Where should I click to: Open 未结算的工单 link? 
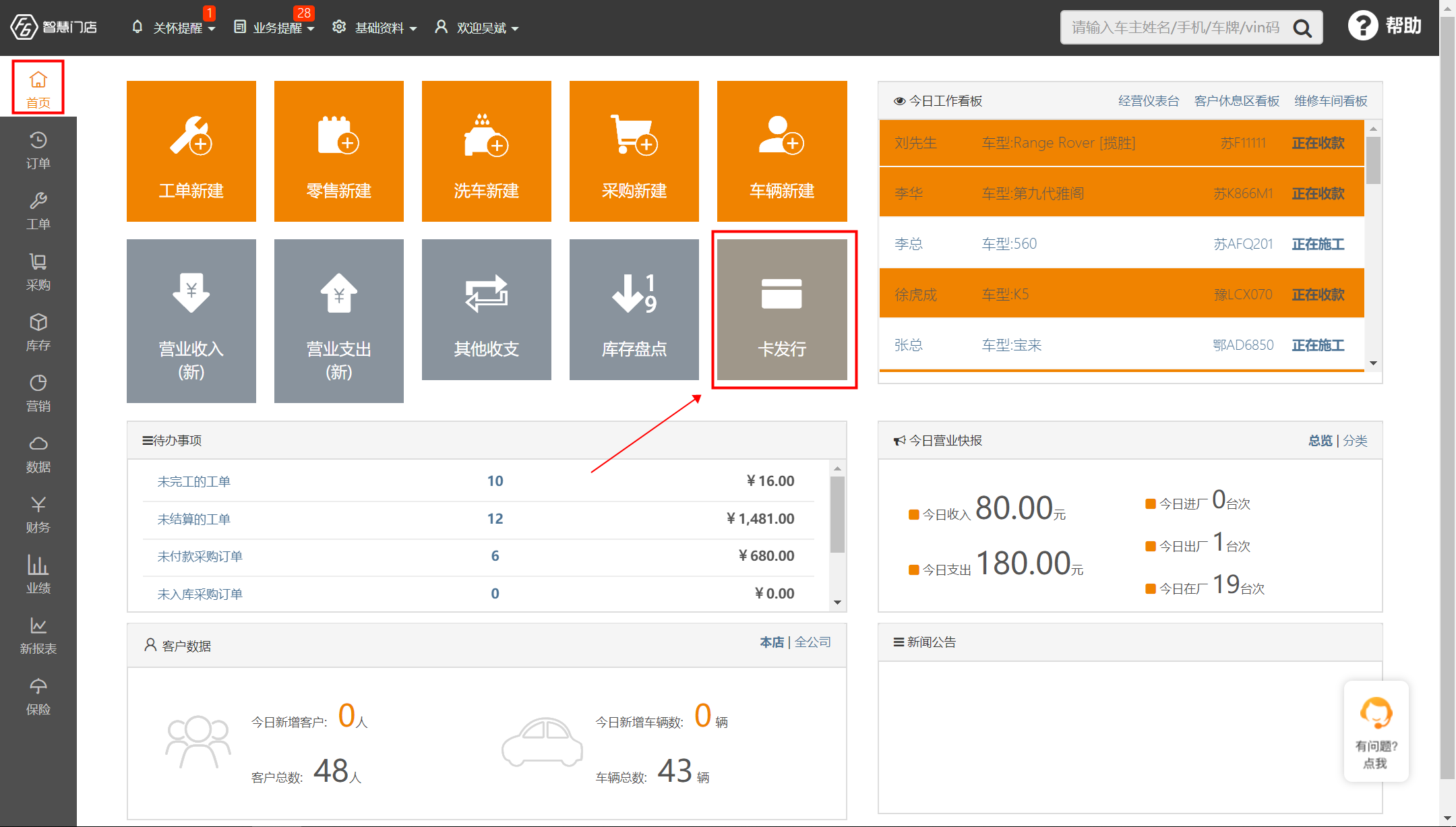[x=194, y=519]
